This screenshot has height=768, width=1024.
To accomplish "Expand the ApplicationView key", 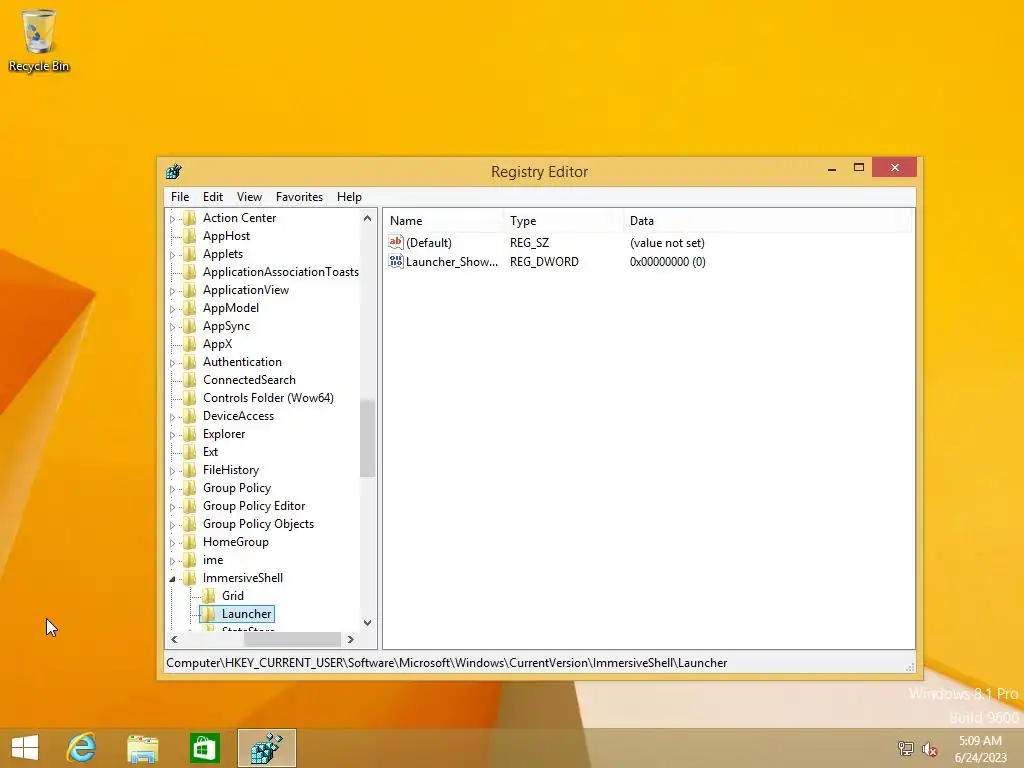I will point(172,291).
